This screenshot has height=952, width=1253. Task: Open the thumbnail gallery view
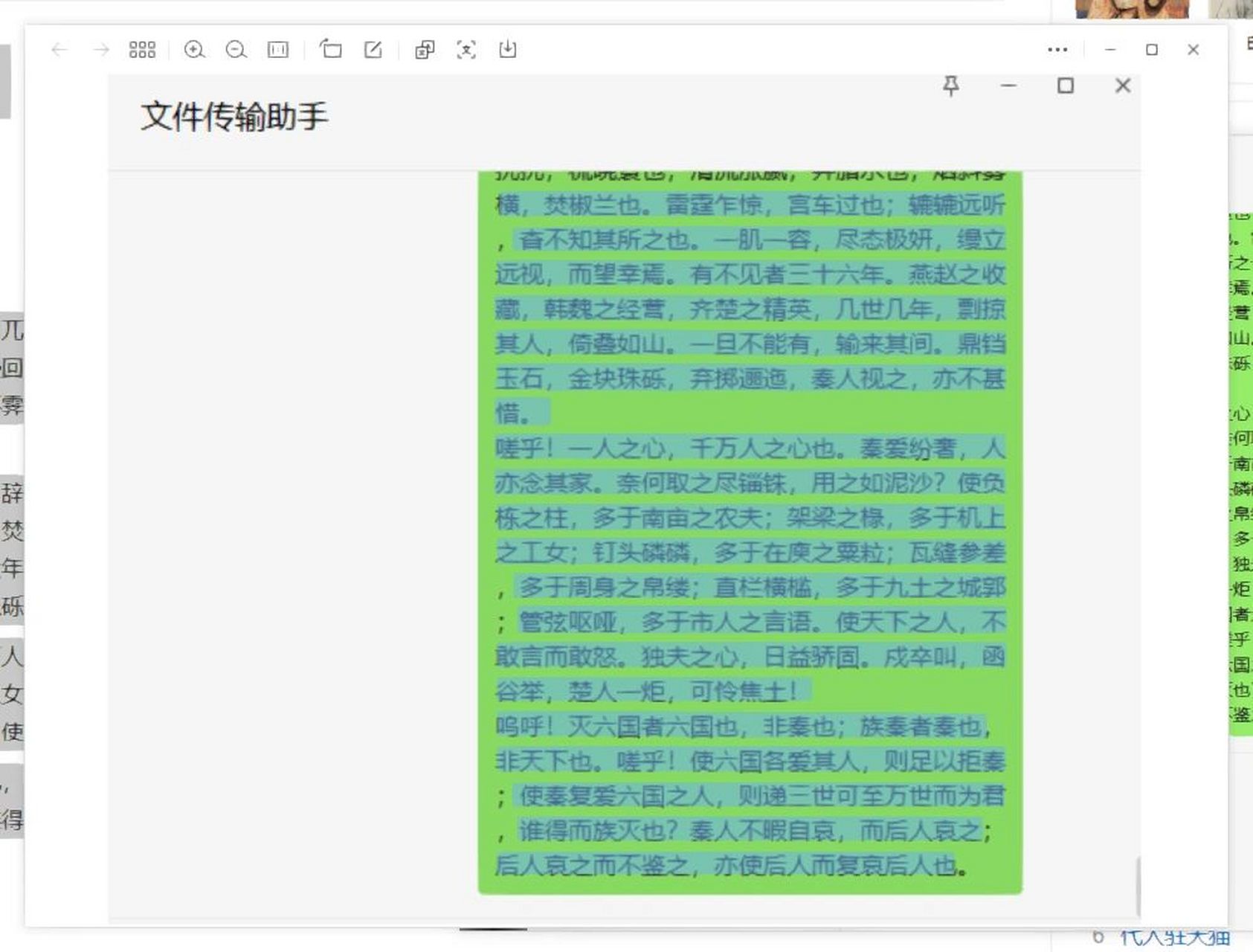pyautogui.click(x=143, y=50)
